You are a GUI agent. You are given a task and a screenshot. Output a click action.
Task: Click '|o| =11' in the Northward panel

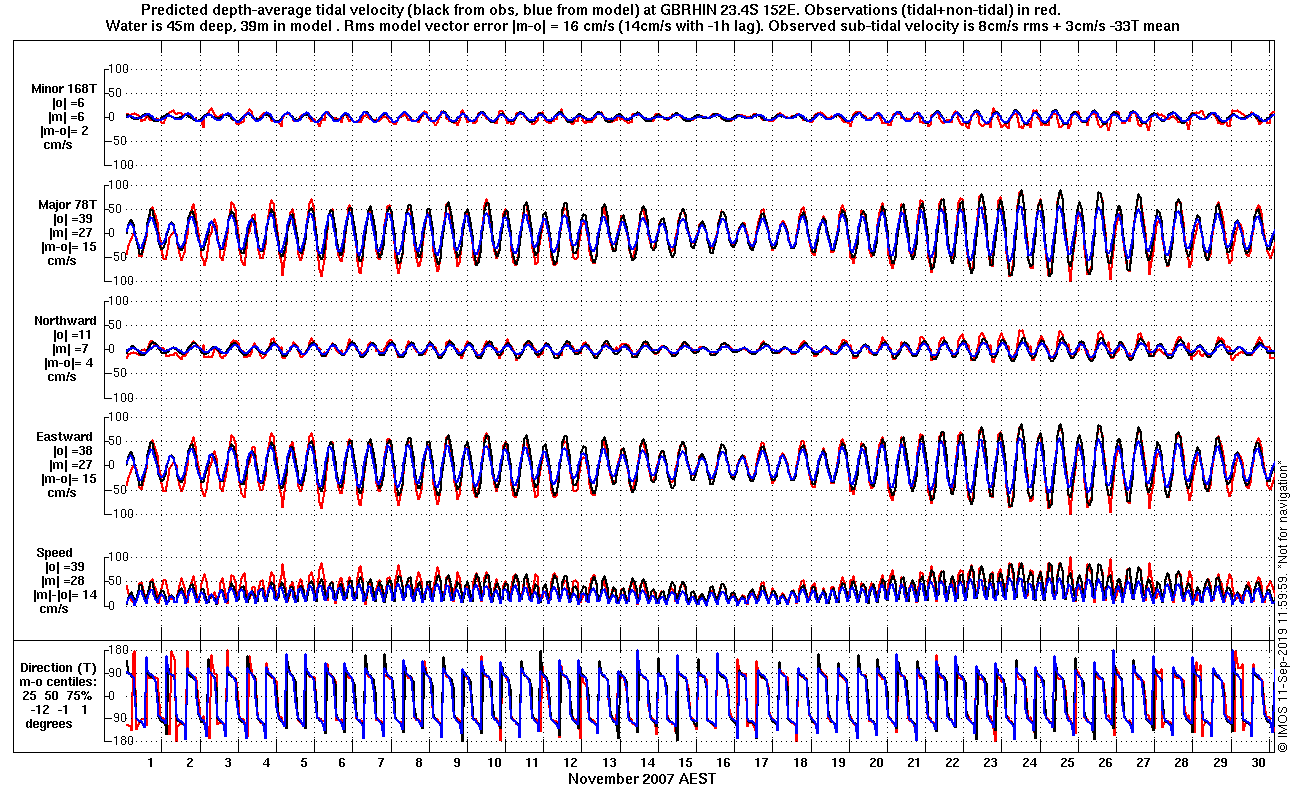(x=73, y=335)
